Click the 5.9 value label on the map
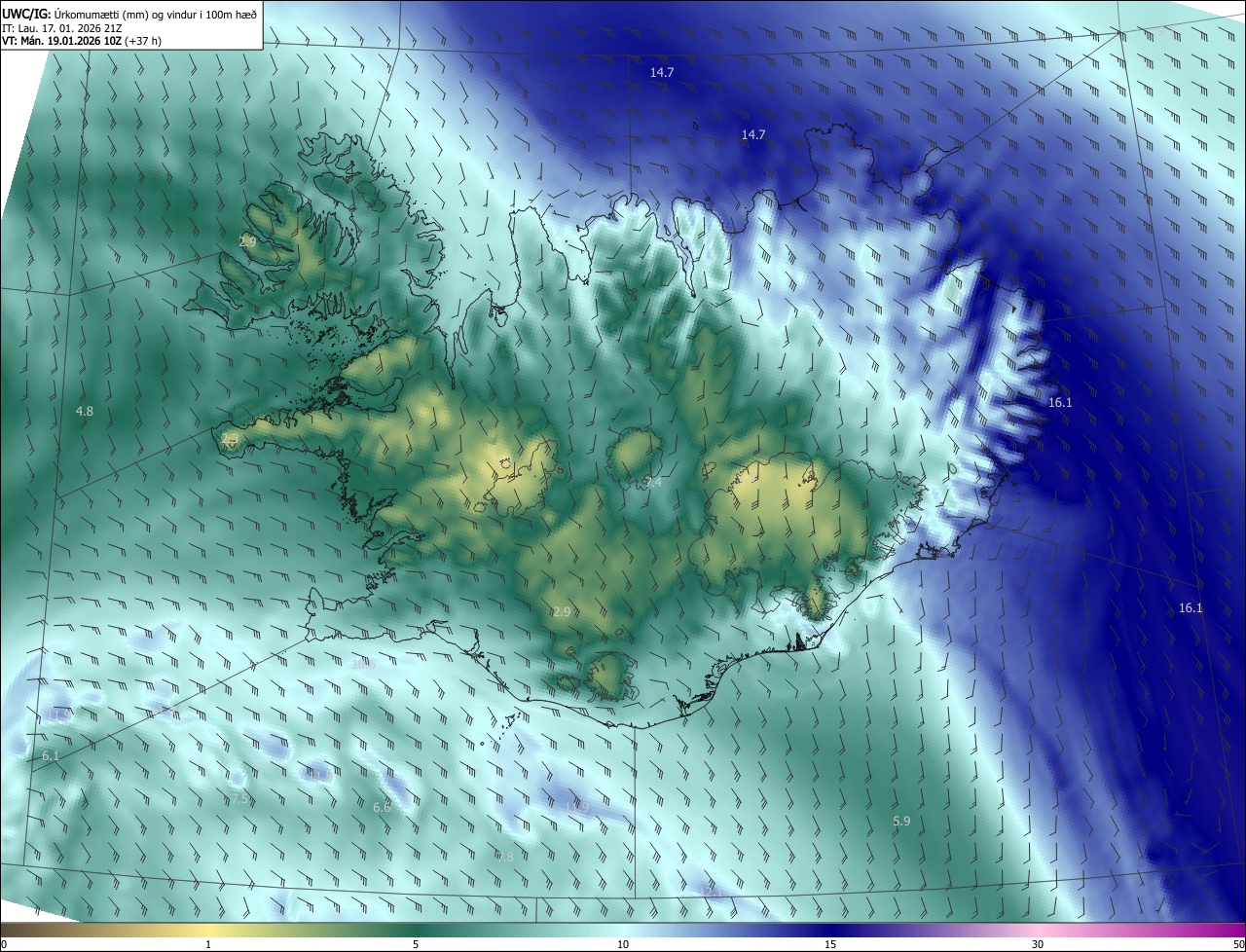 click(901, 822)
